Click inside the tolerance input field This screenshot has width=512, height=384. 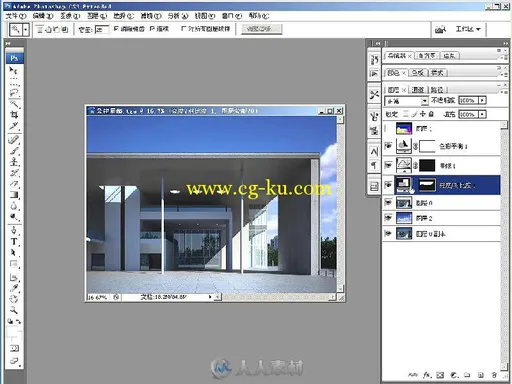click(x=102, y=30)
